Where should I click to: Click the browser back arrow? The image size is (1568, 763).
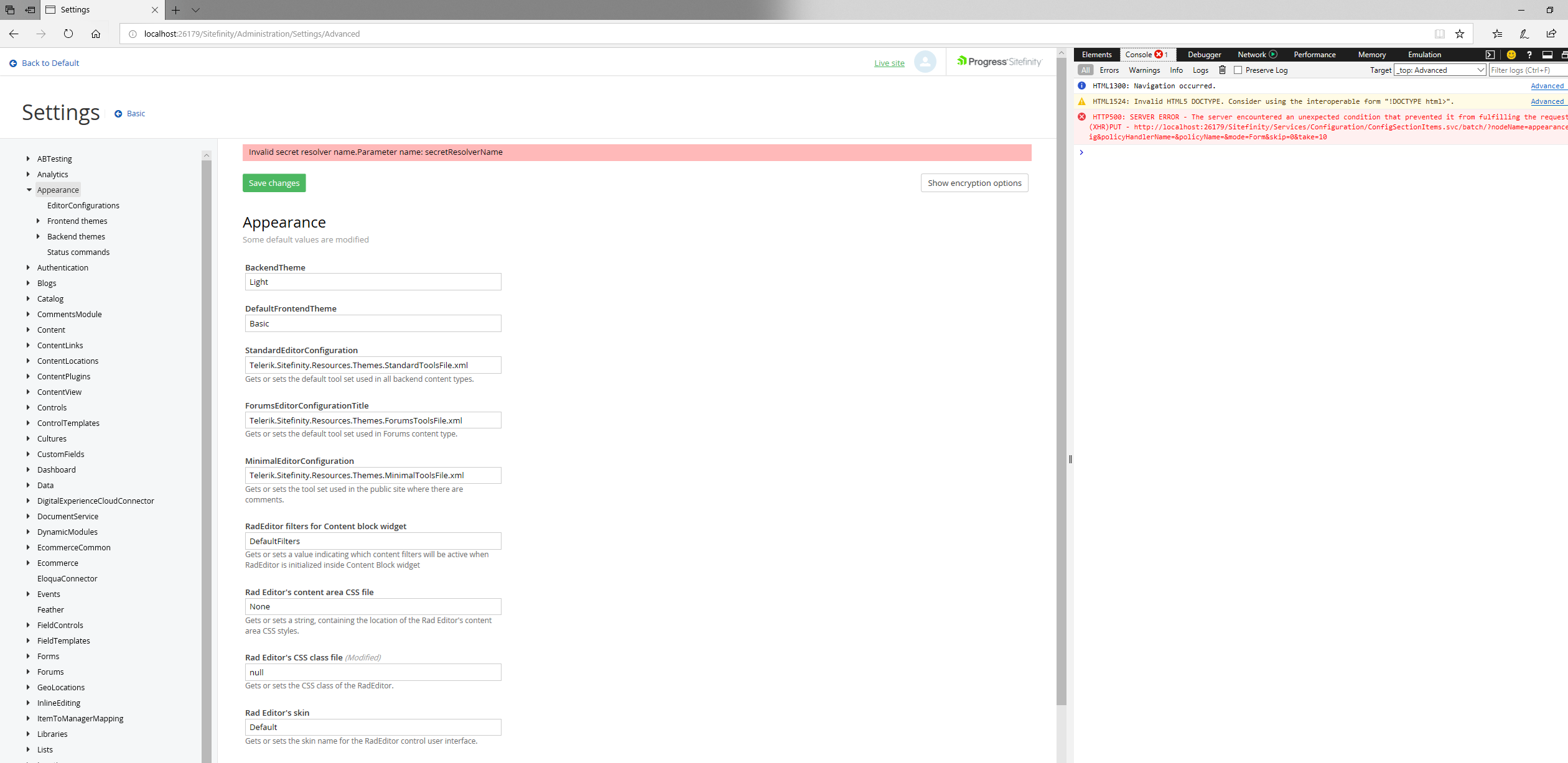tap(14, 34)
